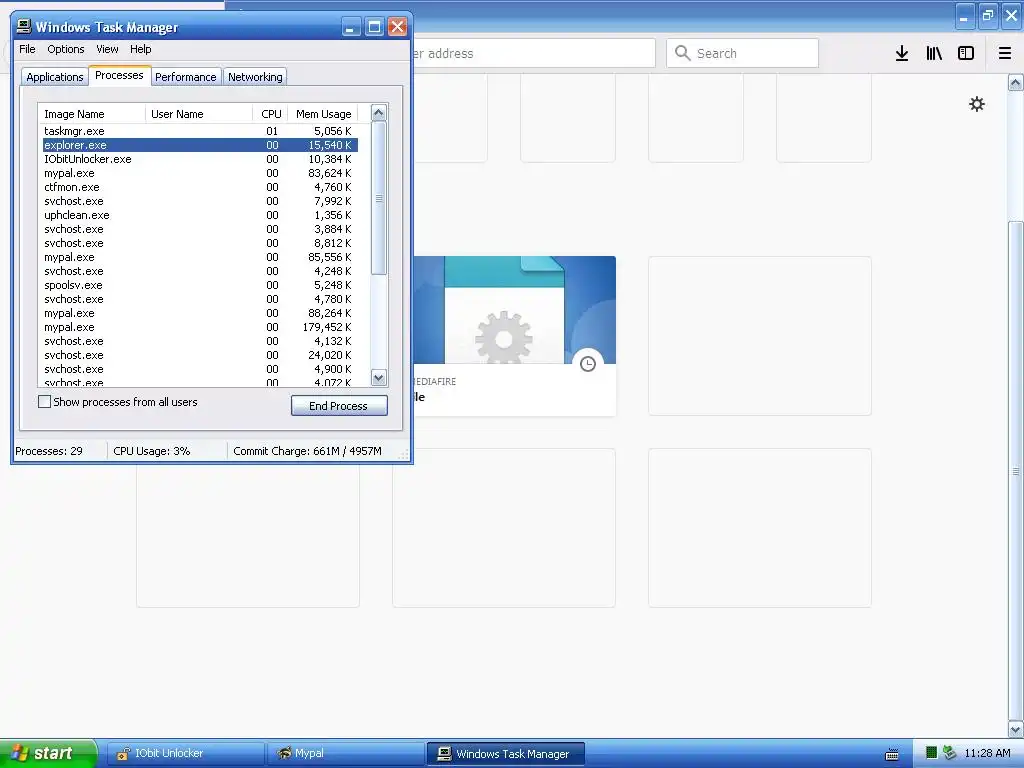Click the Mypal address bar field
Viewport: 1024px width, 768px height.
click(533, 53)
